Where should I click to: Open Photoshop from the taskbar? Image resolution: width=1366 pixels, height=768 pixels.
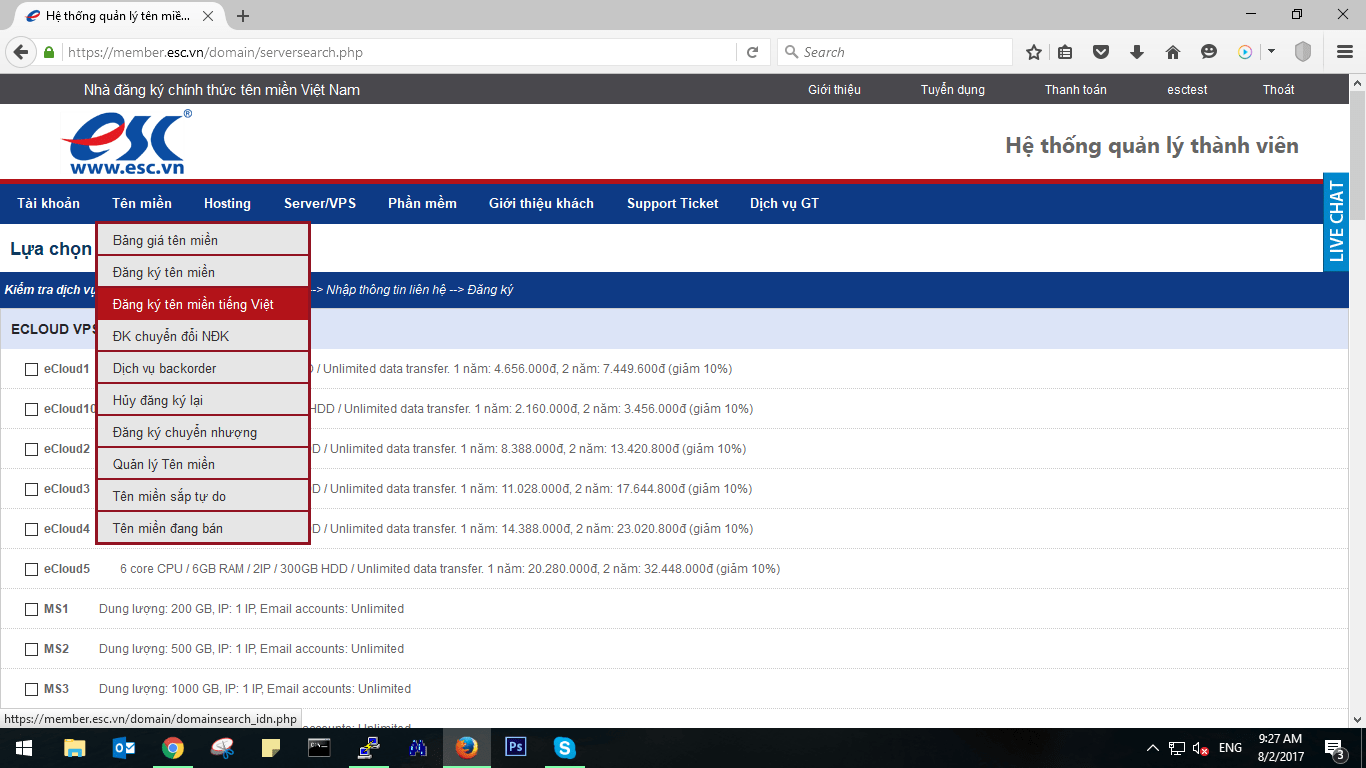(516, 747)
